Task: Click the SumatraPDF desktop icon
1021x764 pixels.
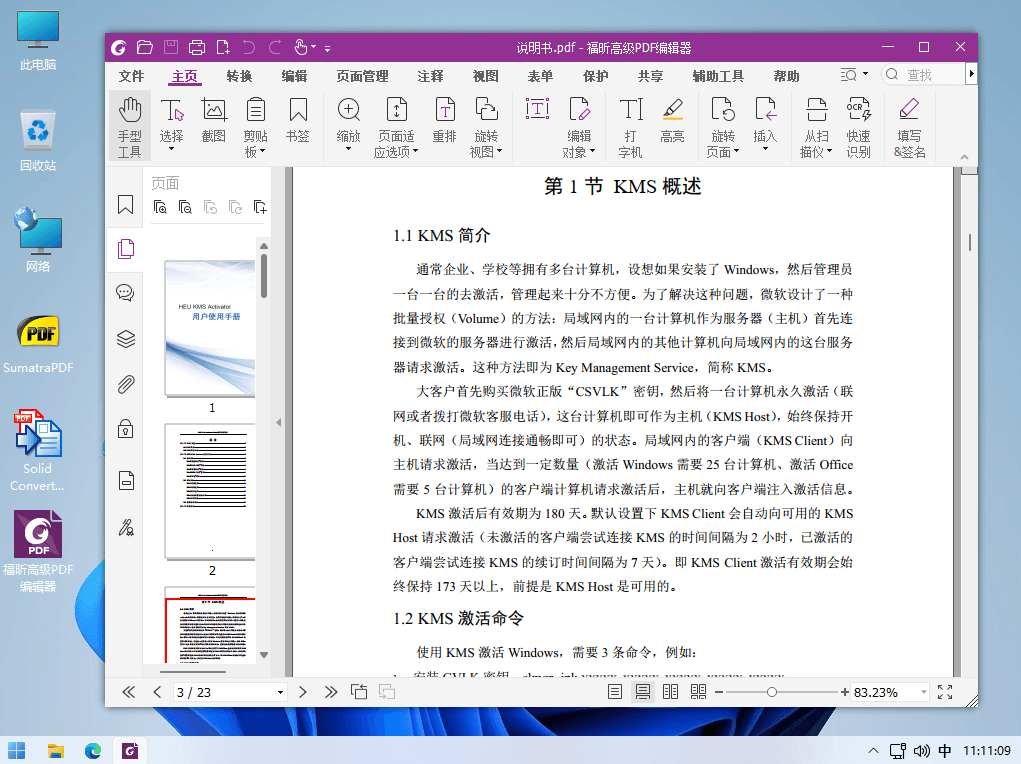Action: (x=38, y=344)
